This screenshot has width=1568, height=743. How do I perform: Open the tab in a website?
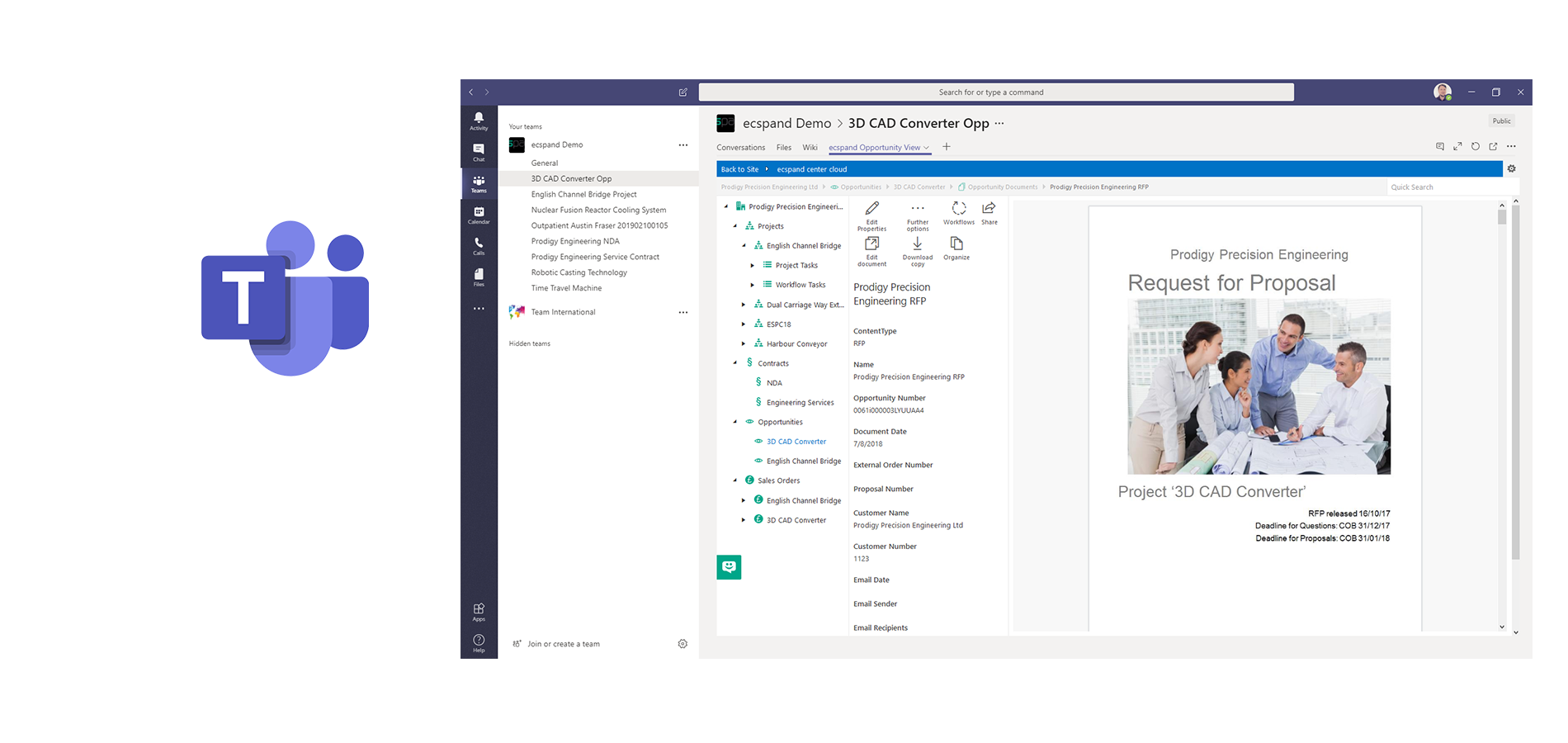coord(1493,146)
